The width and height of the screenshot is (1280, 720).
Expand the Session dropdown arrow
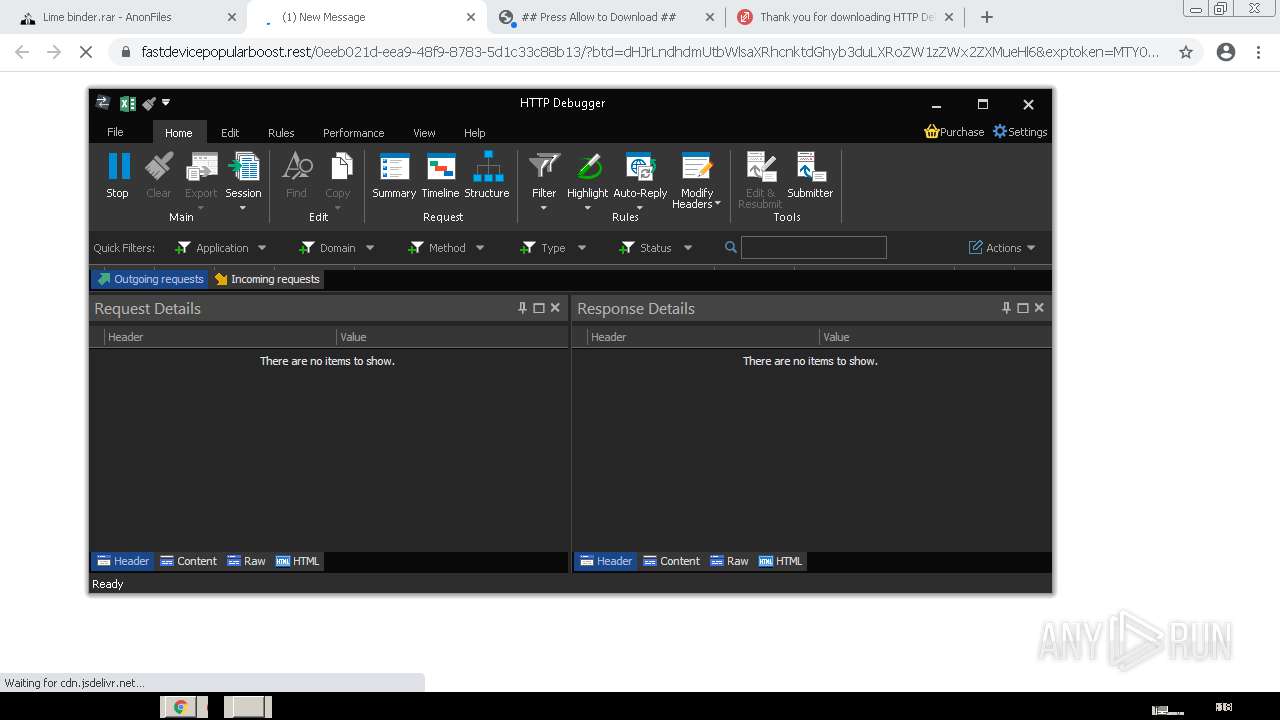243,208
